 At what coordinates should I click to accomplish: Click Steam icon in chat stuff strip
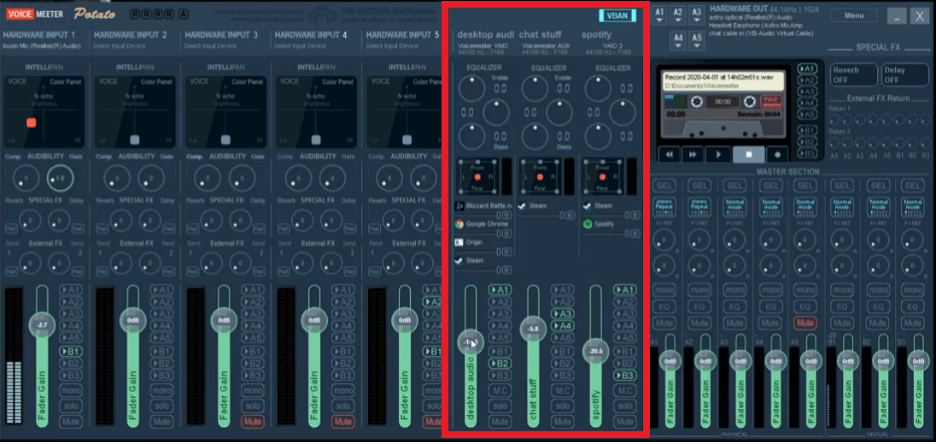coord(523,206)
